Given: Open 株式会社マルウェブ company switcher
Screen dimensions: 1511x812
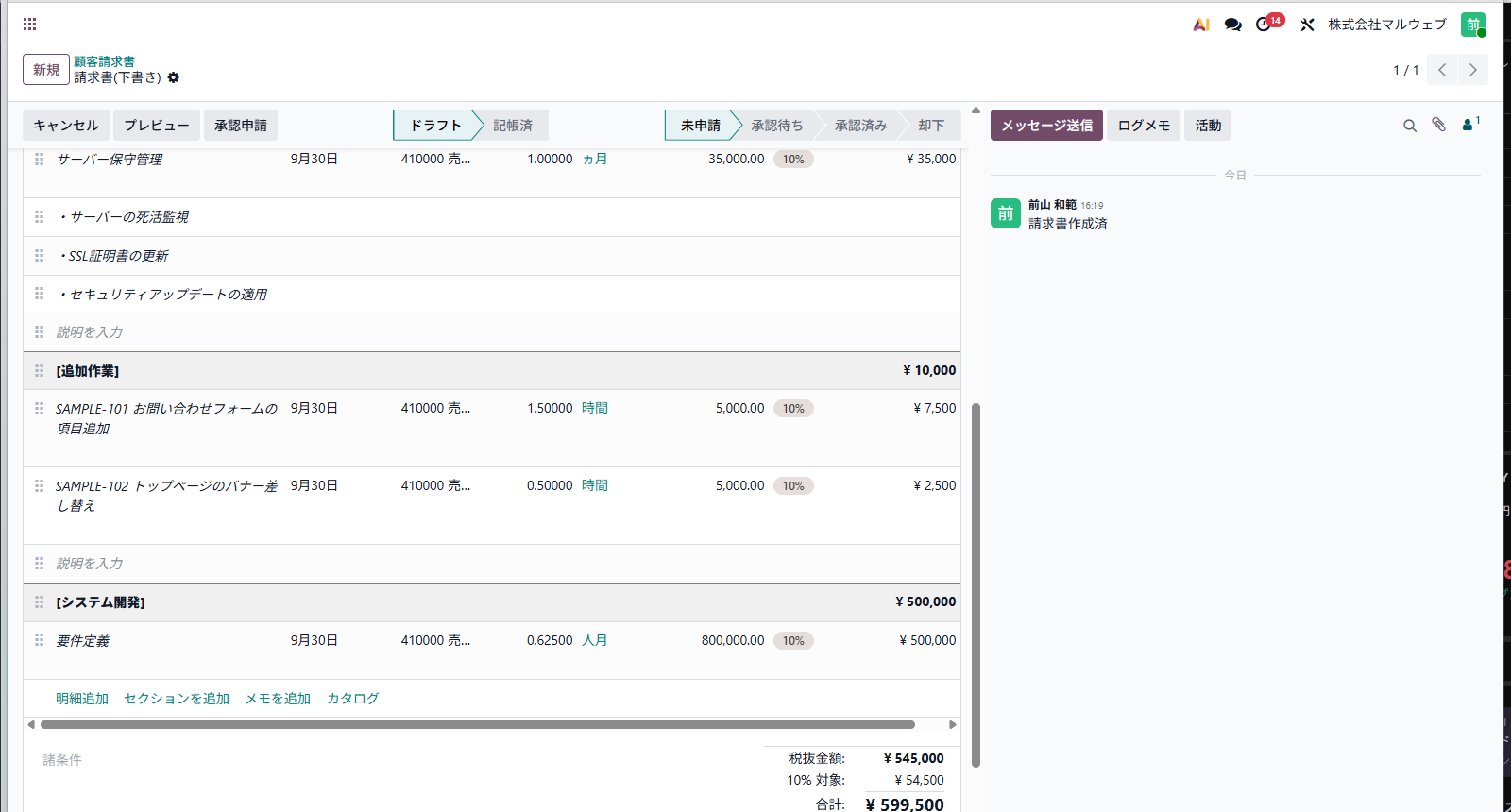Looking at the screenshot, I should (x=1387, y=25).
